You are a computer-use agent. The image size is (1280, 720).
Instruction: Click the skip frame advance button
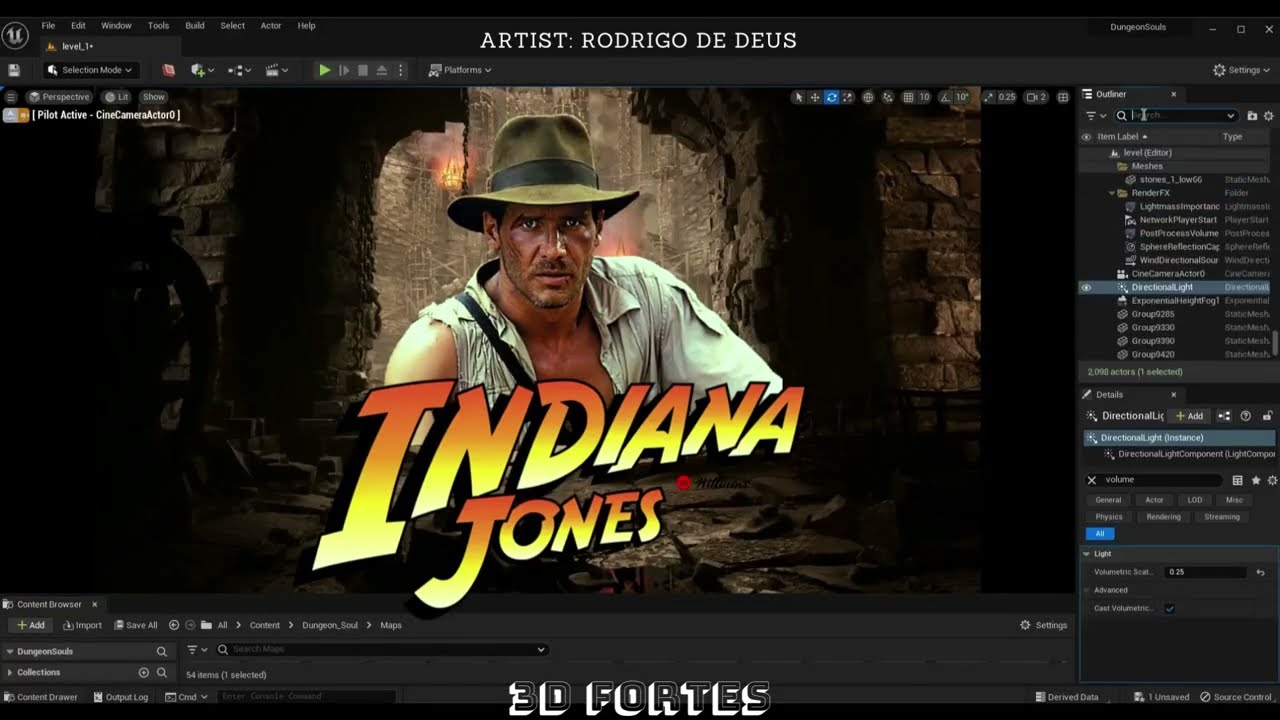(x=344, y=70)
